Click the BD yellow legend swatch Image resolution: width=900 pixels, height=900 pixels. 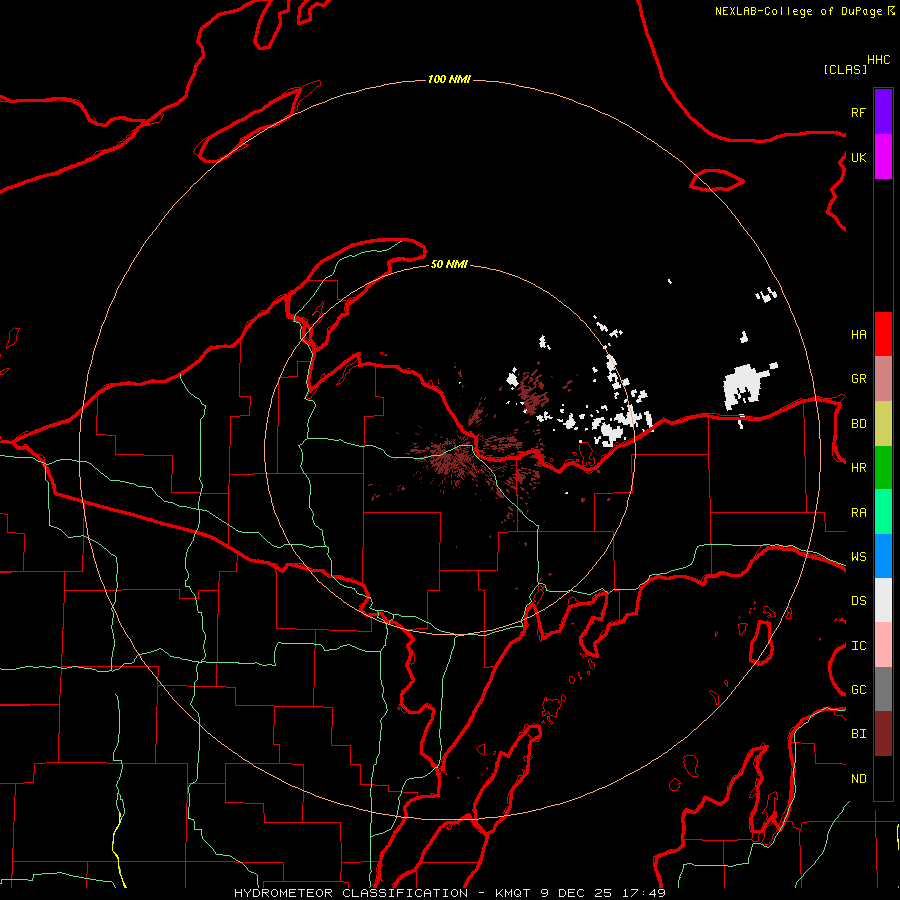pyautogui.click(x=883, y=424)
